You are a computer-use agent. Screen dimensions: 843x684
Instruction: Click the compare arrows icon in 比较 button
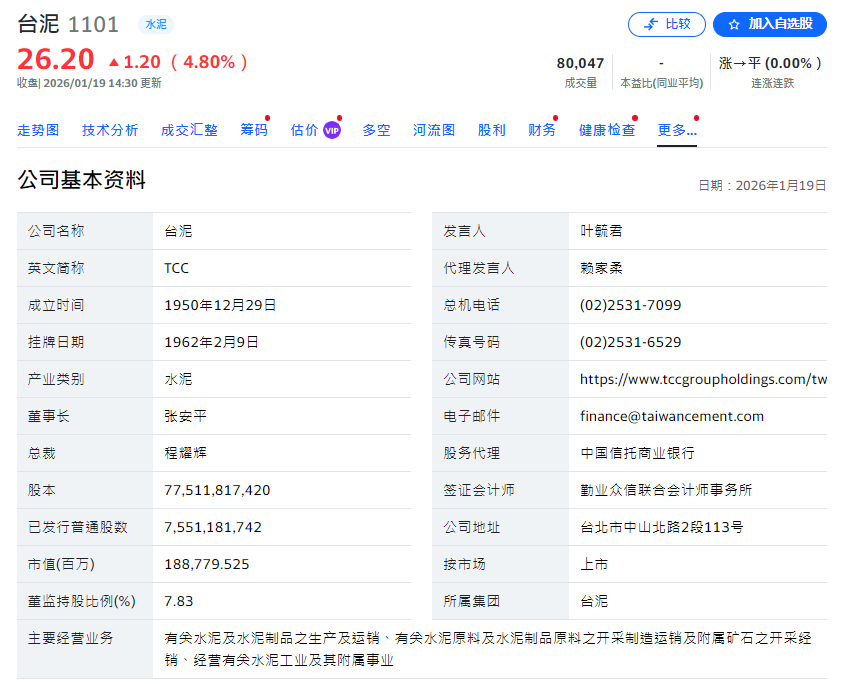(x=651, y=24)
